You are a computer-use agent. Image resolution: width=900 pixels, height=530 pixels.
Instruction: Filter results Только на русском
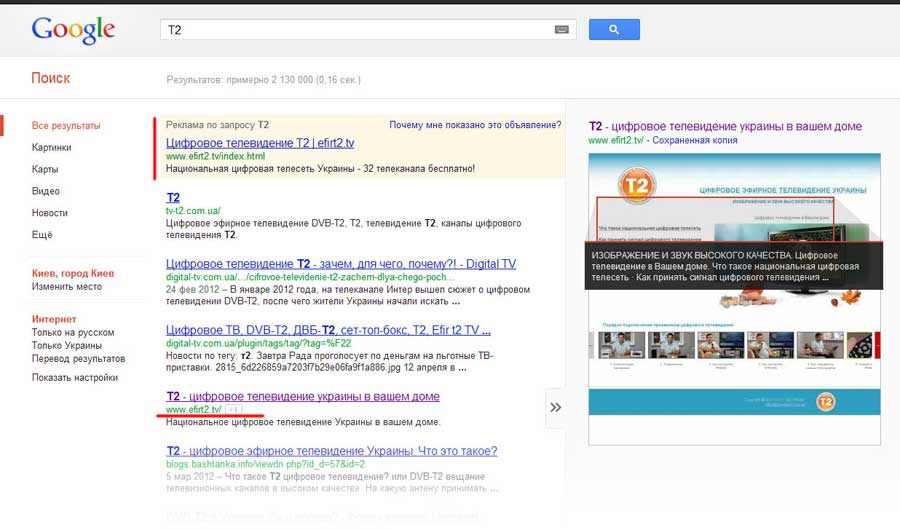73,332
